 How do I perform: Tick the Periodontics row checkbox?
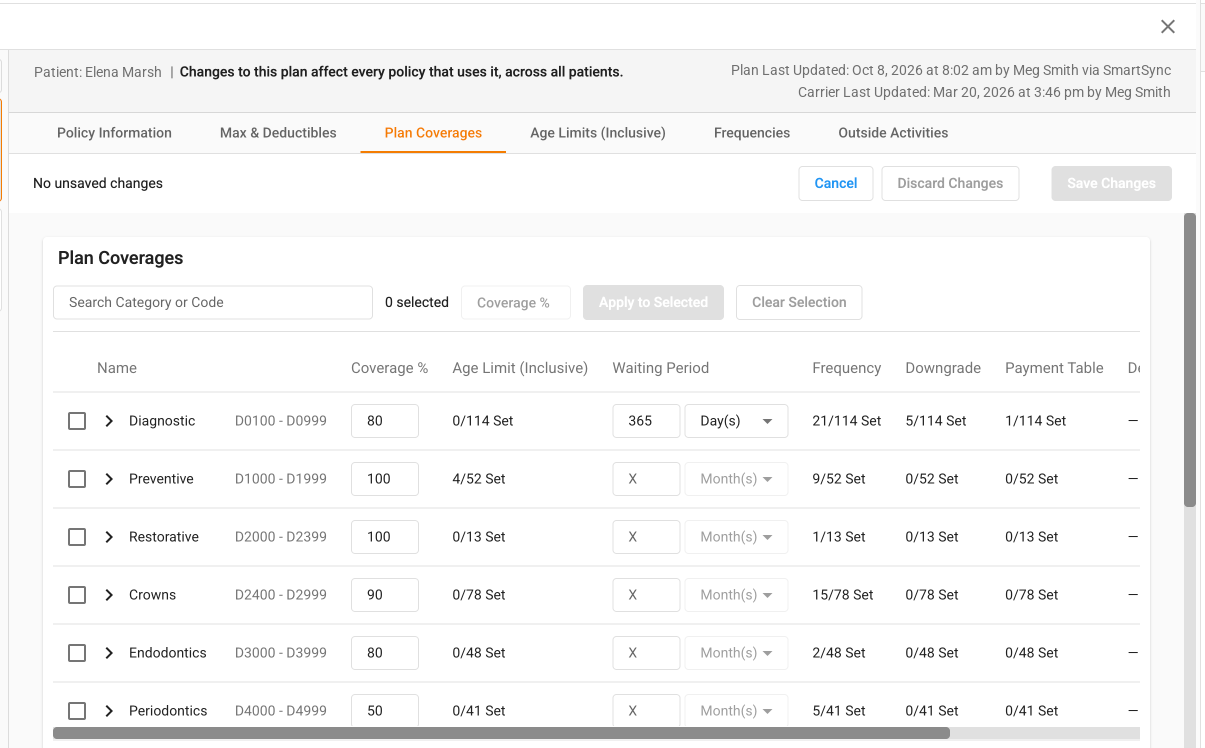tap(77, 711)
